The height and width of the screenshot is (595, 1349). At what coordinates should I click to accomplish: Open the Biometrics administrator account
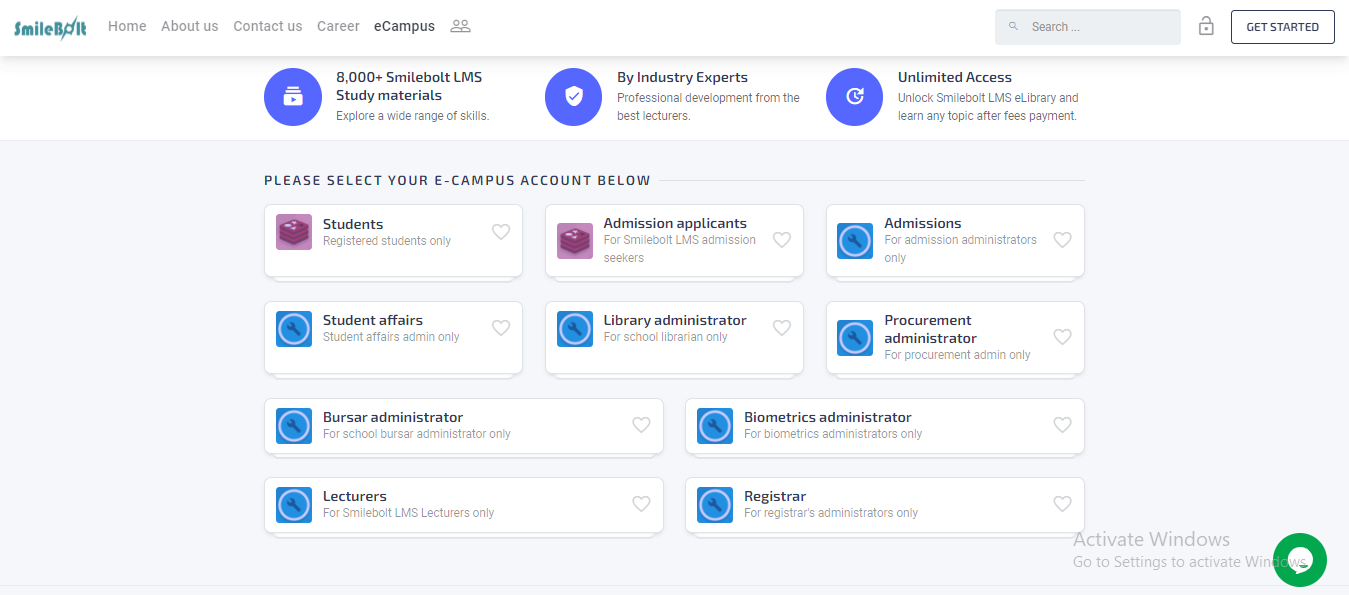click(x=827, y=417)
